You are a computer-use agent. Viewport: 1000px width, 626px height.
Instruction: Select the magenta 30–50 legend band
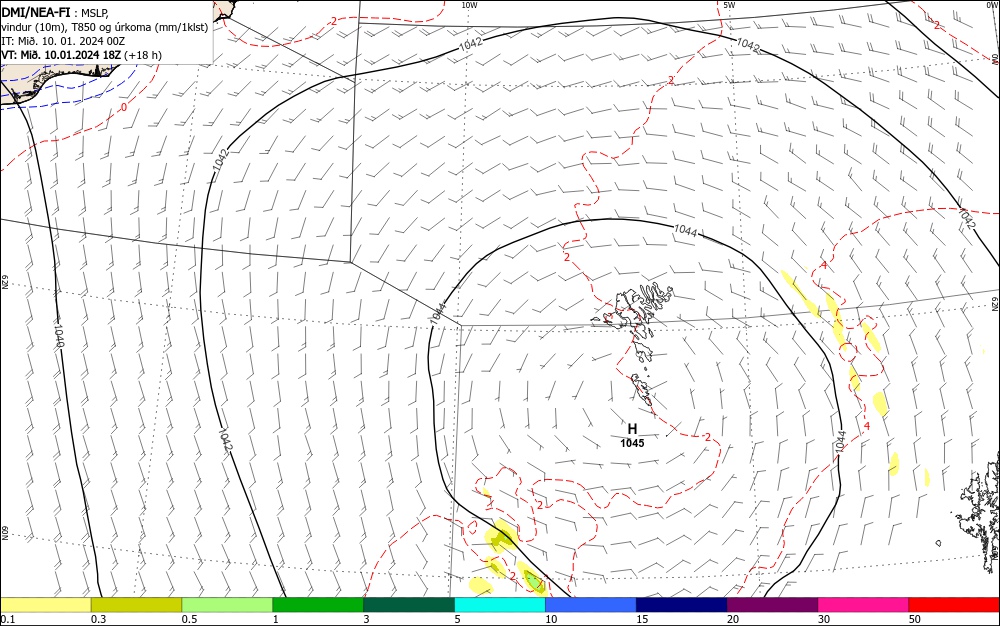click(x=864, y=605)
